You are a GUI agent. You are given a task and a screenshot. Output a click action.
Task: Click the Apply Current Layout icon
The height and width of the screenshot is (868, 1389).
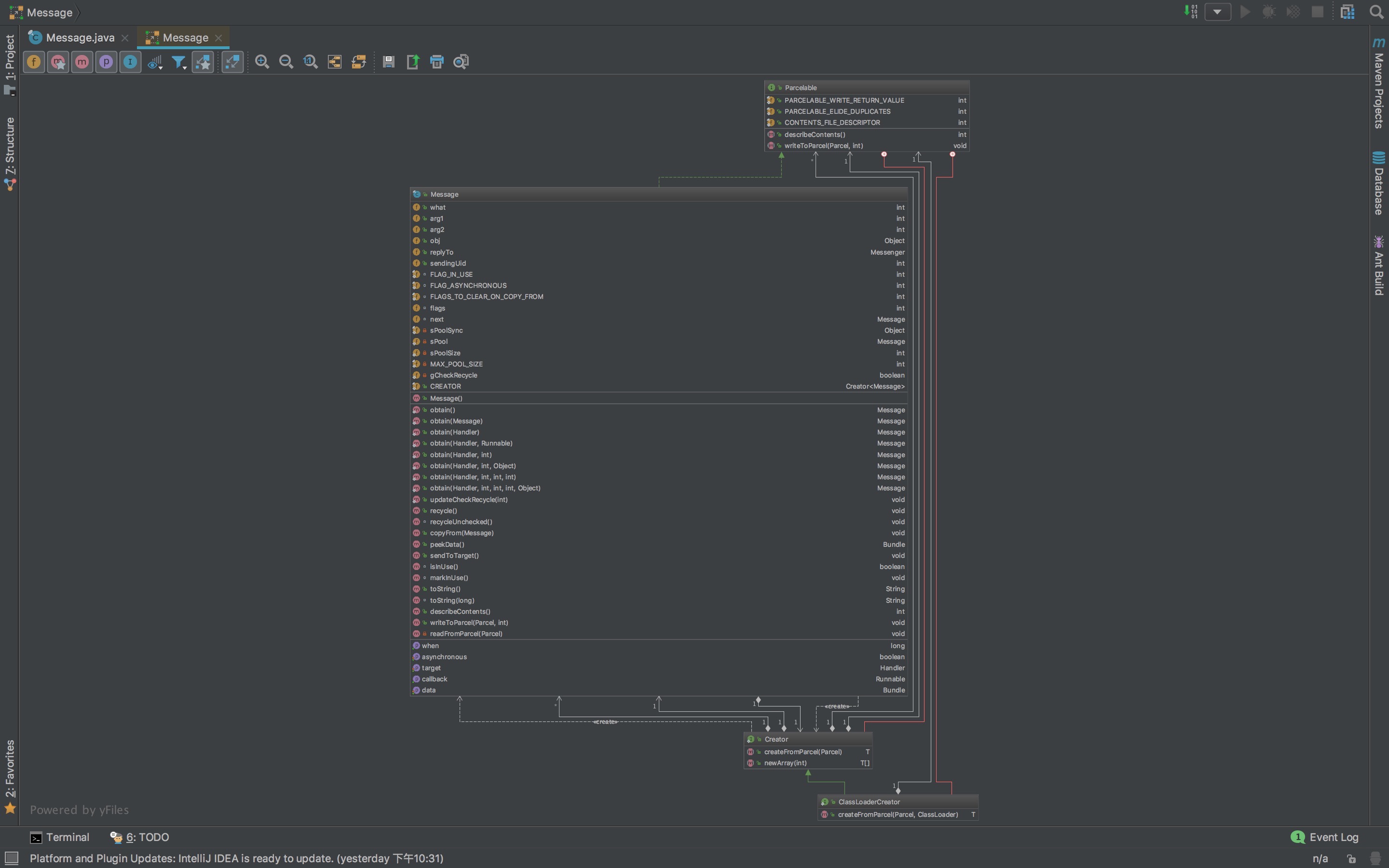tap(359, 62)
